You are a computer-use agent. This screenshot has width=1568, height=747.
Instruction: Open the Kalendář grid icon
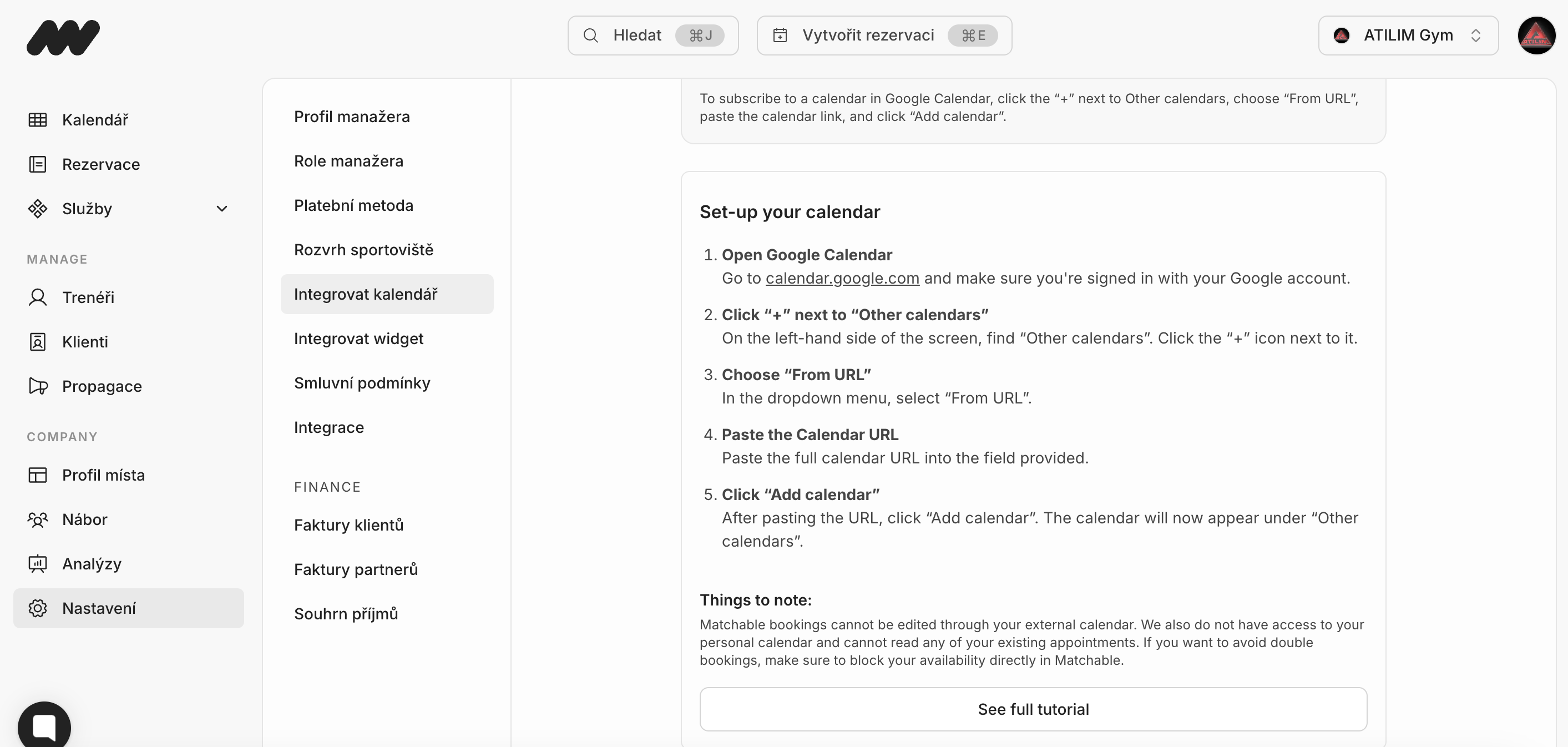coord(38,120)
